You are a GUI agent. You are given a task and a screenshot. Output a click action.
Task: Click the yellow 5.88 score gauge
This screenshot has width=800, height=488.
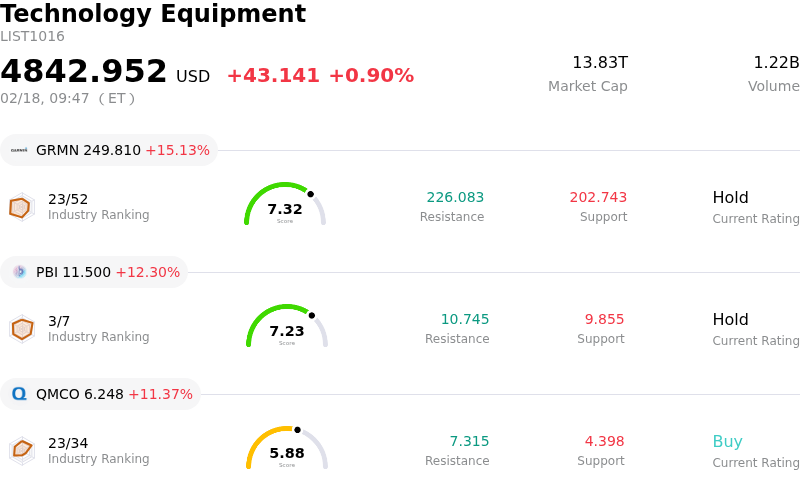(287, 449)
